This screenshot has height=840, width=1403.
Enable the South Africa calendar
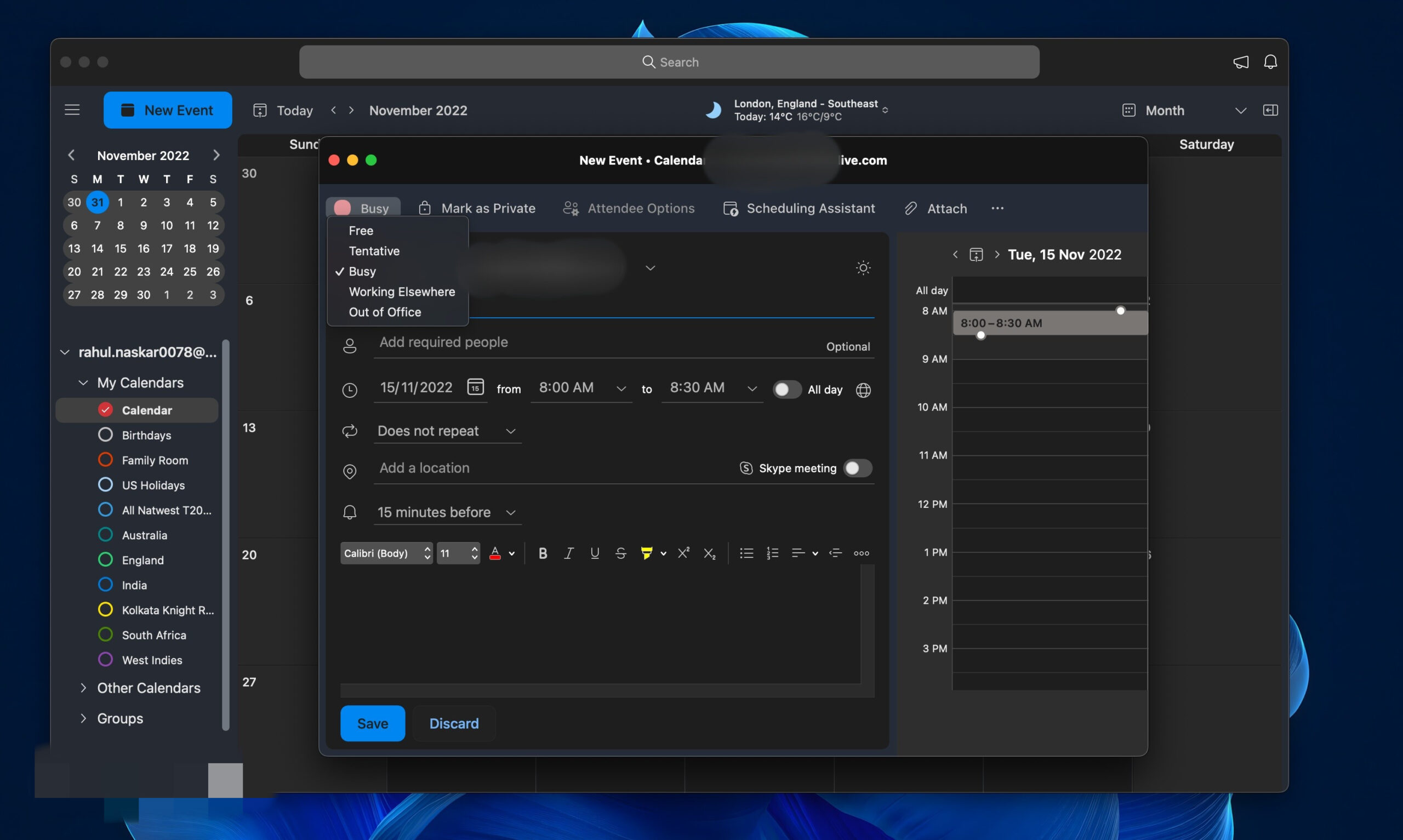point(105,635)
